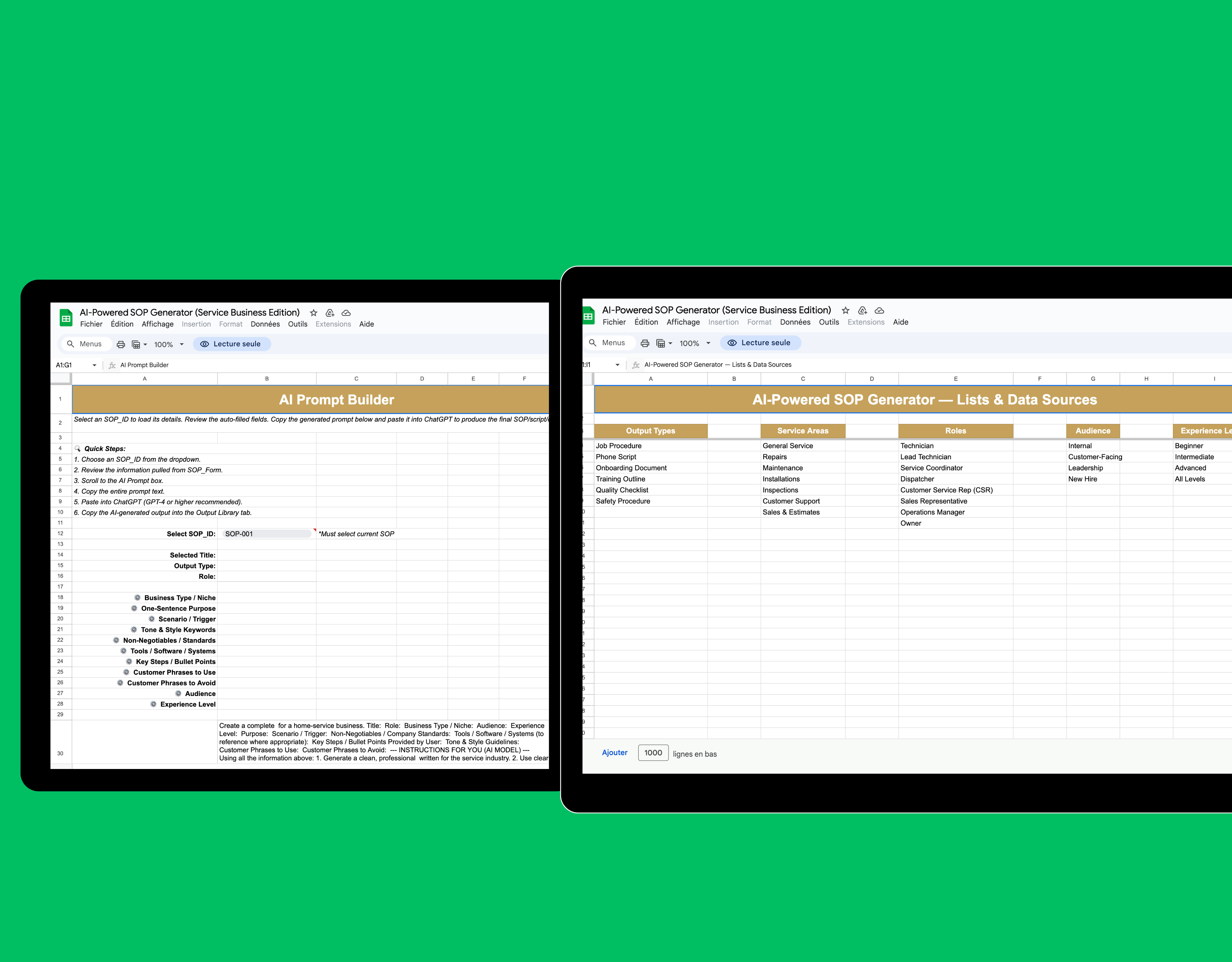The width and height of the screenshot is (1232, 962).
Task: Open Google Sheets home icon in left window
Action: [66, 318]
